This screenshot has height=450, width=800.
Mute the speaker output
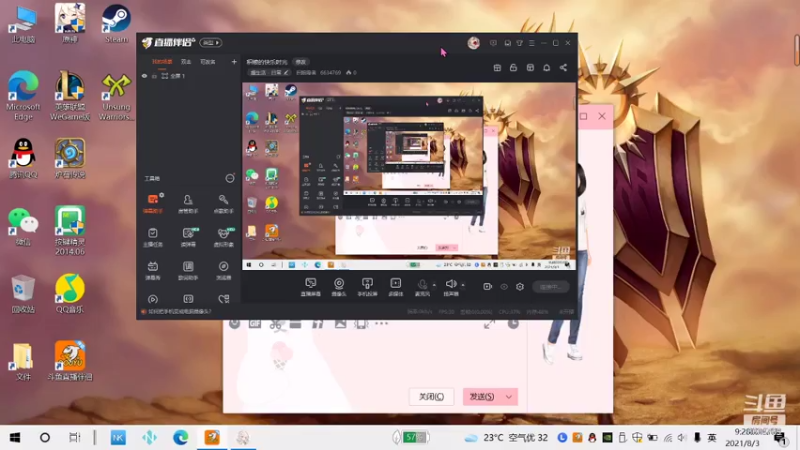451,287
